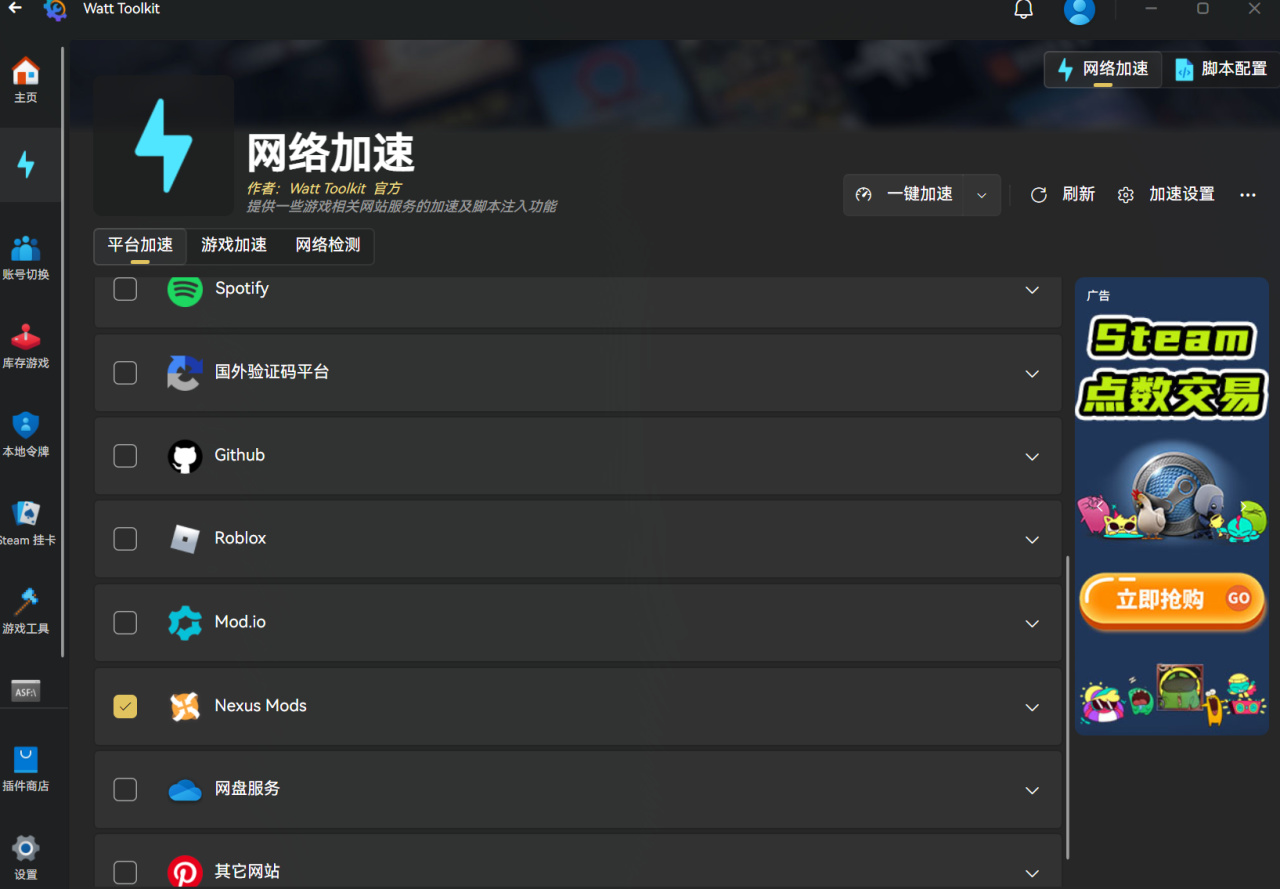Image resolution: width=1280 pixels, height=889 pixels.
Task: Click the 立即抢购 GO ad button
Action: click(1172, 600)
